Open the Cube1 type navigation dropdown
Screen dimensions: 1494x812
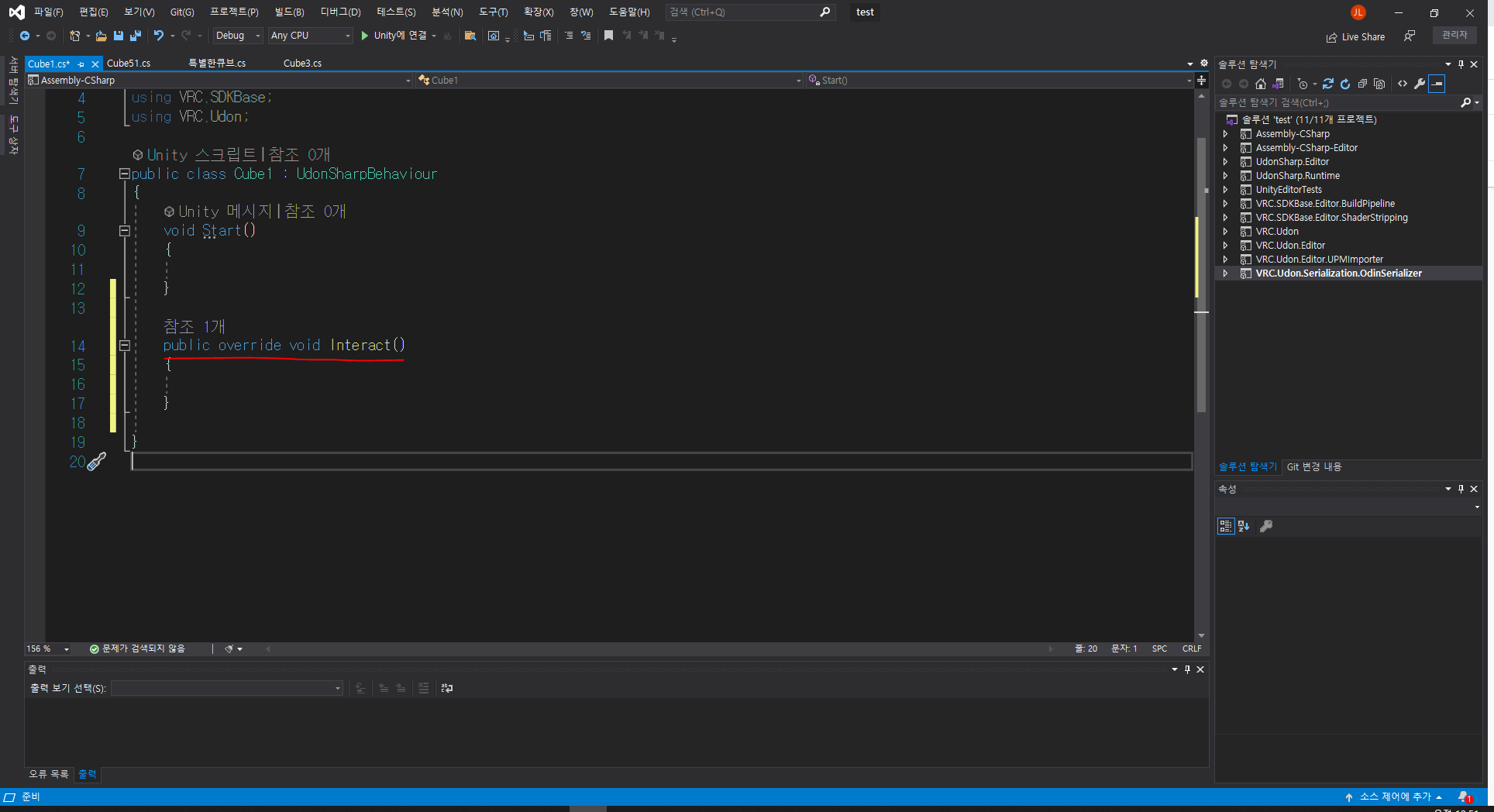point(610,81)
